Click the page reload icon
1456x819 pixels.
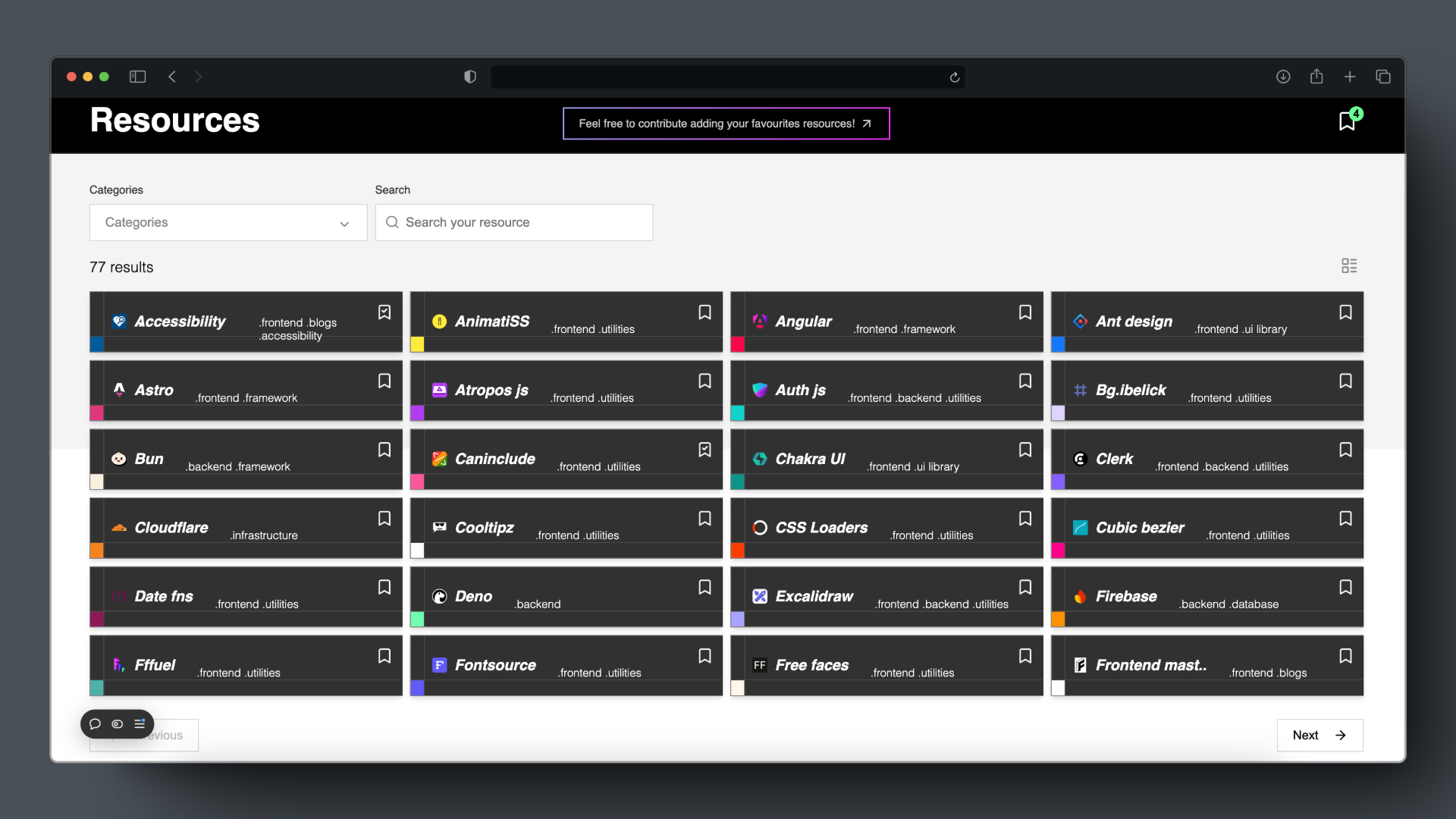pos(955,77)
